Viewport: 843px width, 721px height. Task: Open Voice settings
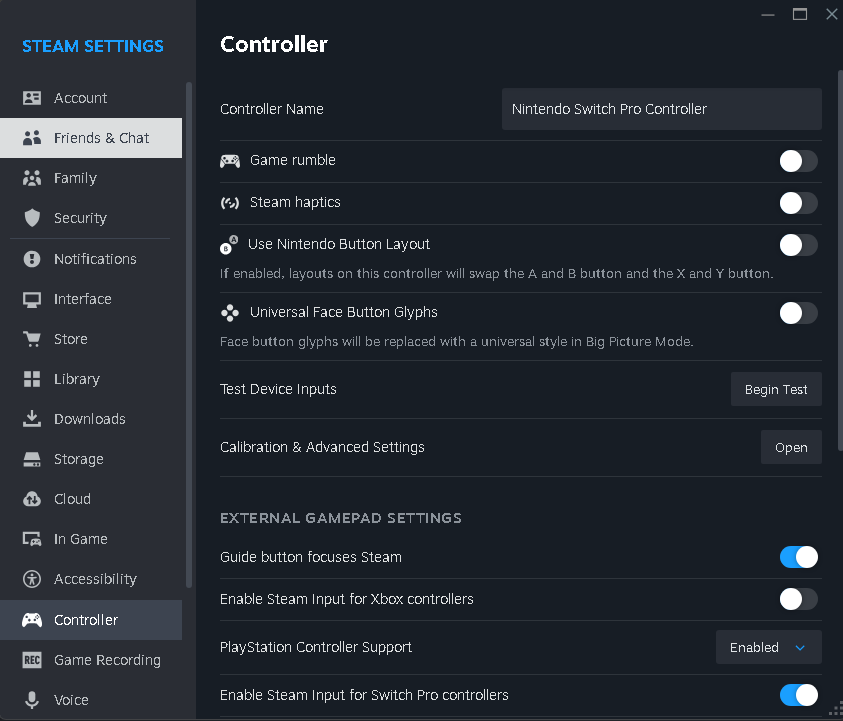point(91,700)
